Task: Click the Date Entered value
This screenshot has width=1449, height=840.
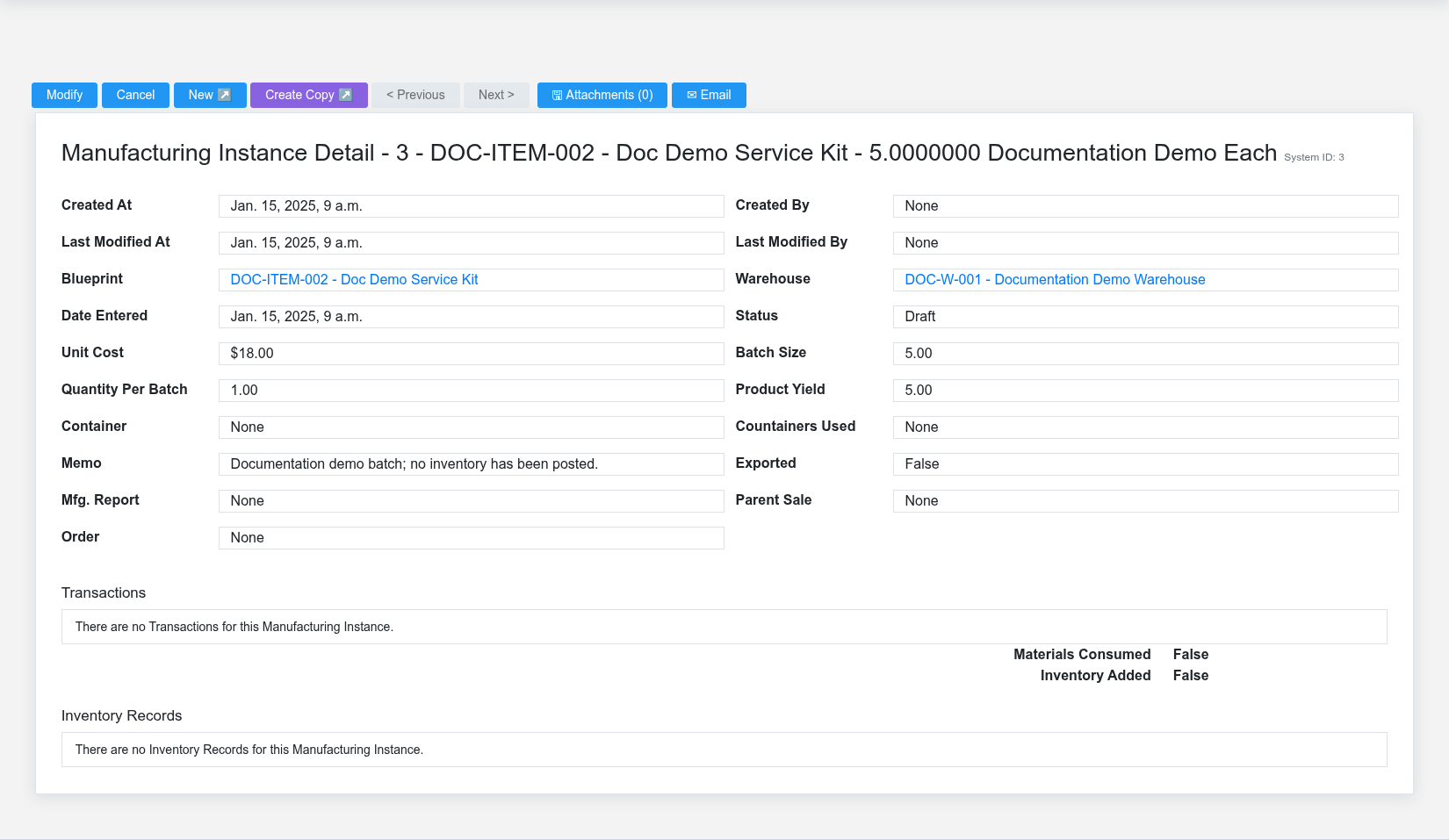Action: point(471,317)
